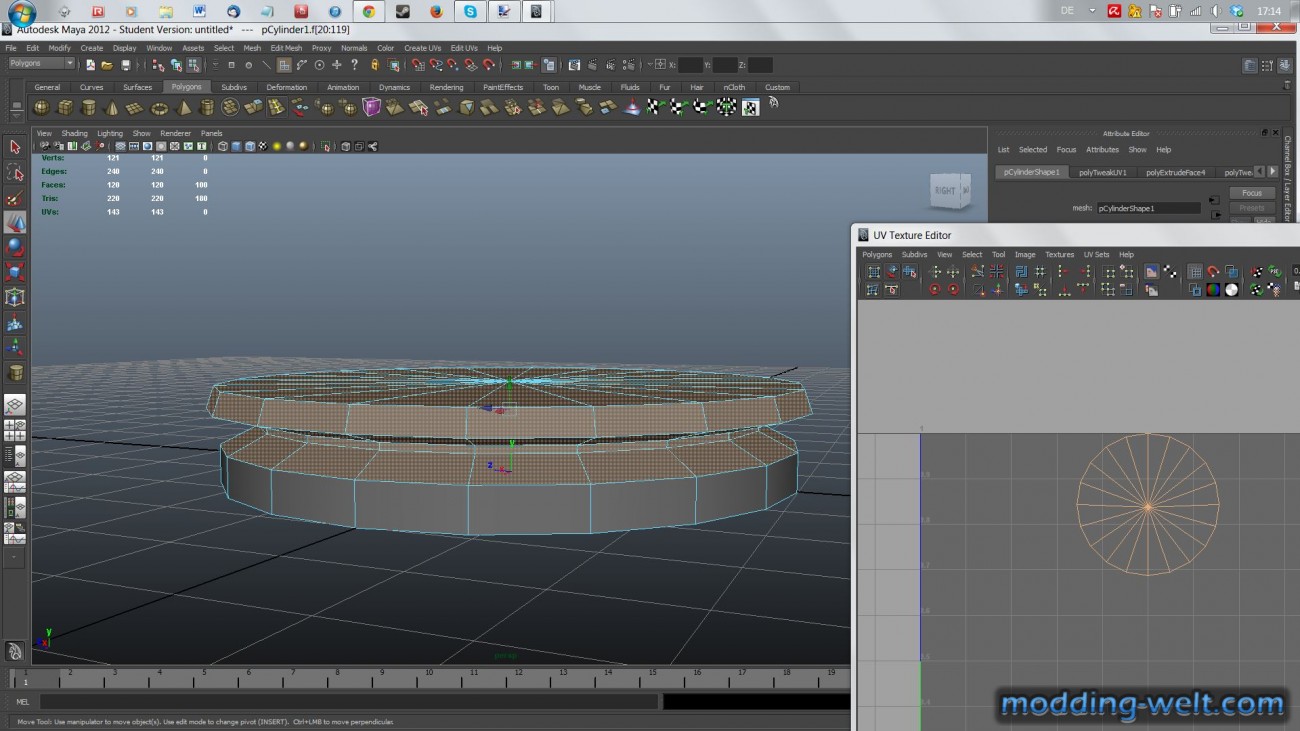Toggle checkered textured display in viewport toolbar
1300x731 pixels.
coord(263,146)
